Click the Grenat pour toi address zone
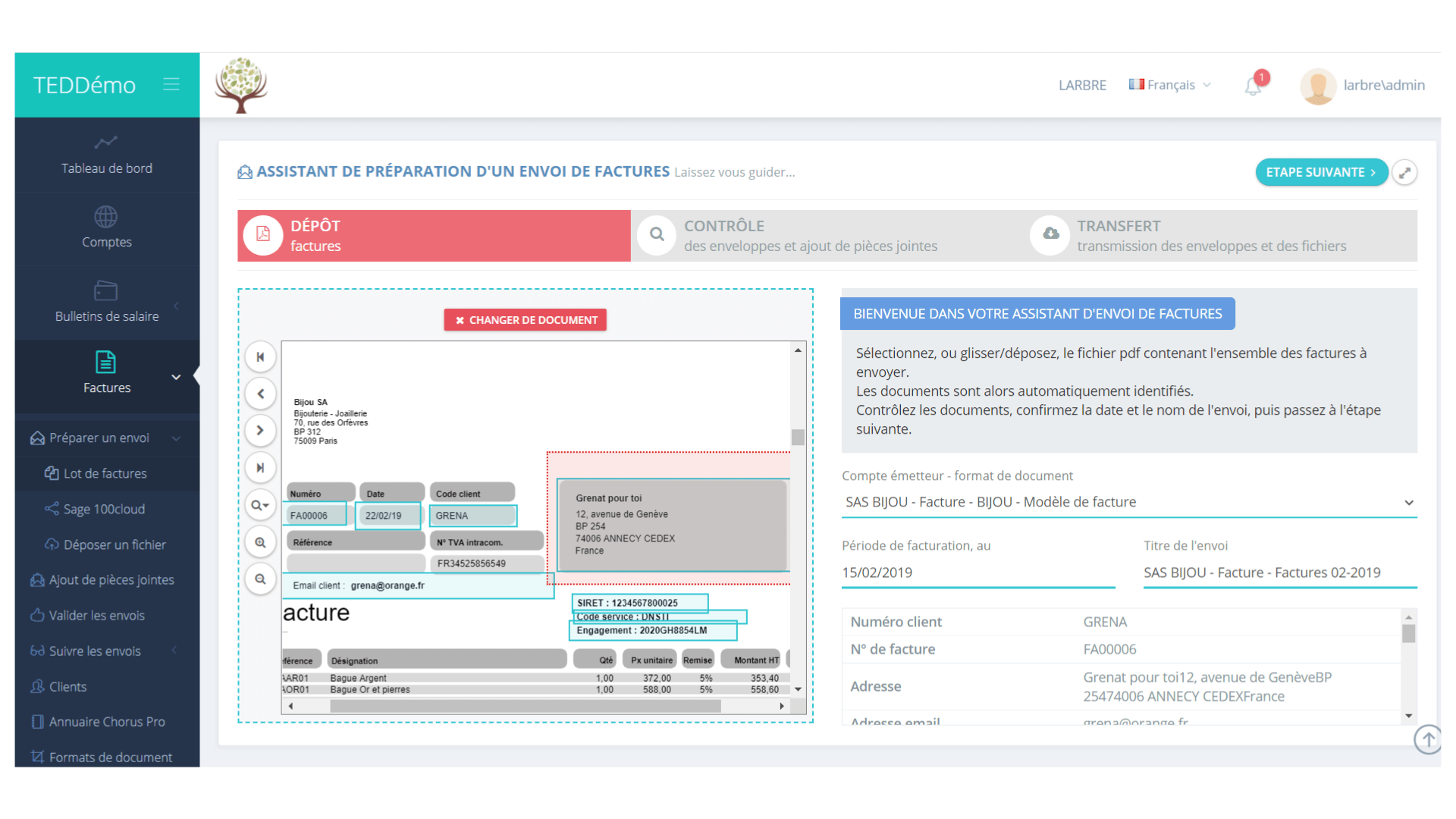 [x=673, y=525]
